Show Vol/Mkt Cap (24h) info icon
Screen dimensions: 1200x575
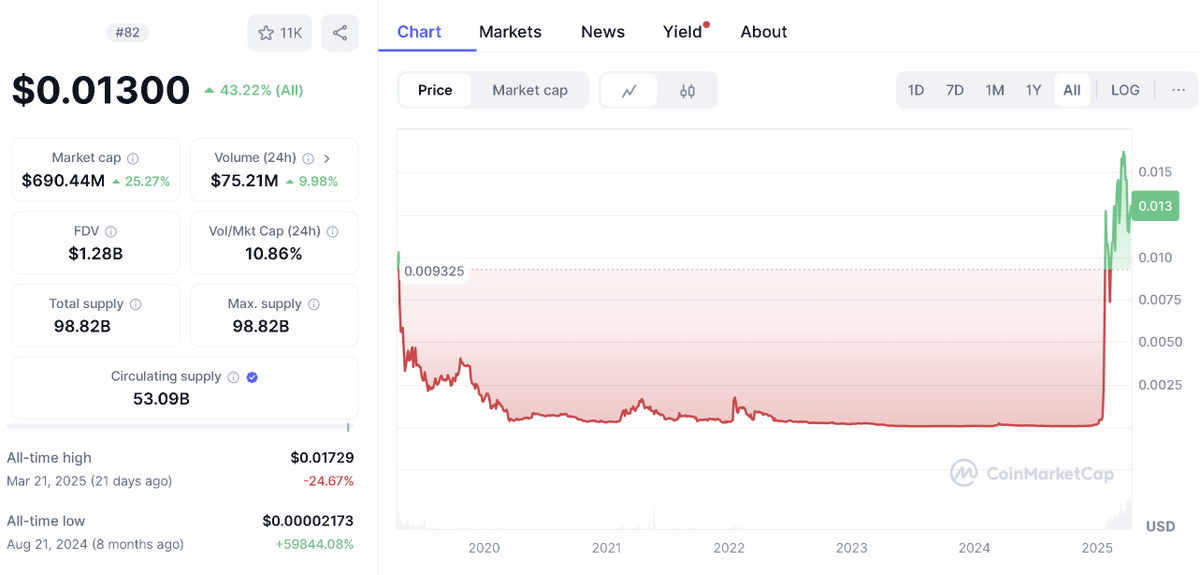click(x=332, y=231)
